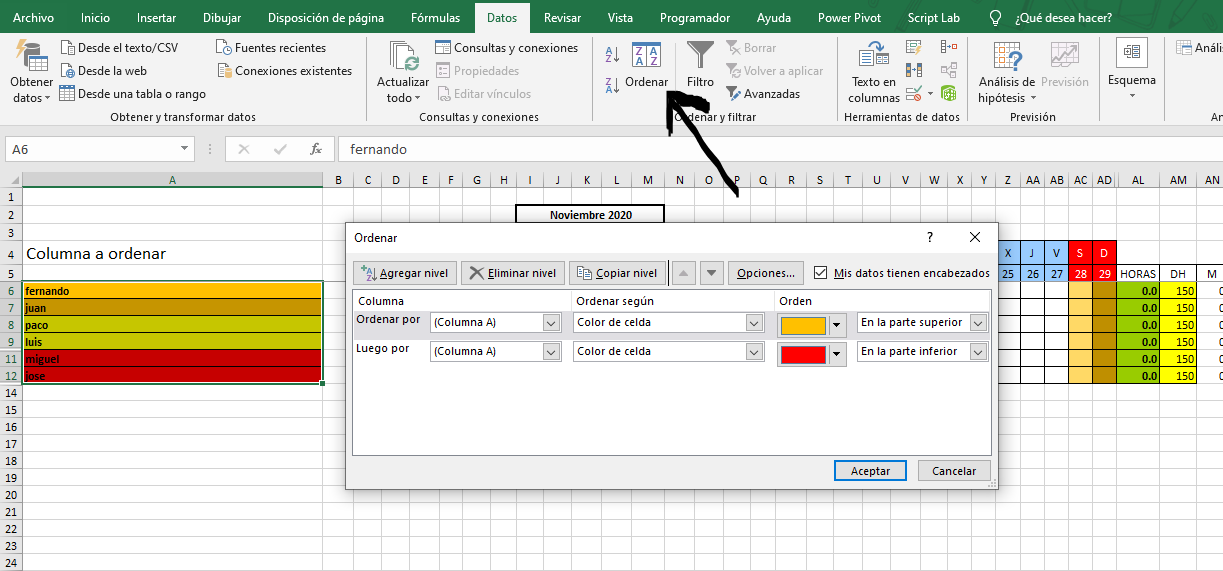This screenshot has height=571, width=1223.
Task: Open Análisis de hipótesis menu
Action: (1007, 72)
